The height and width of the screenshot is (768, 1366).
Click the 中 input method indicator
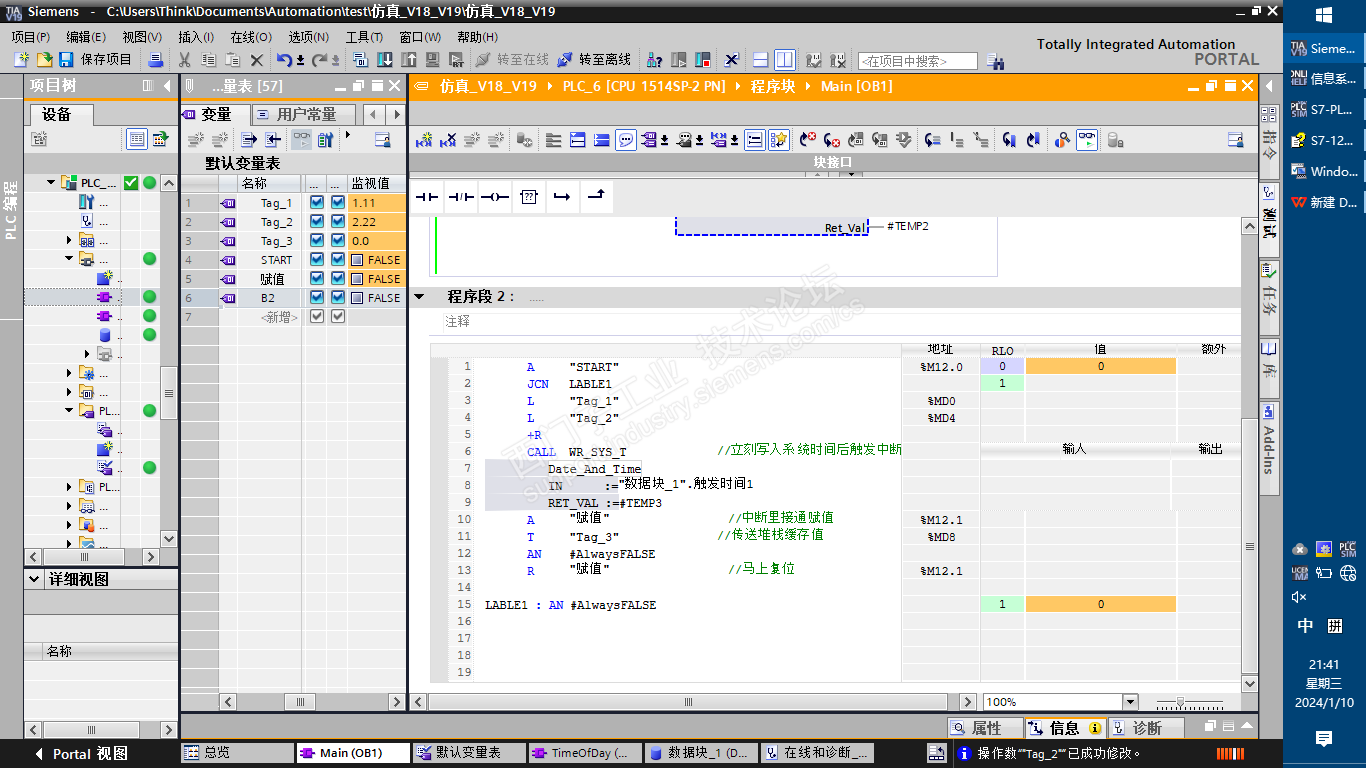coord(1305,626)
